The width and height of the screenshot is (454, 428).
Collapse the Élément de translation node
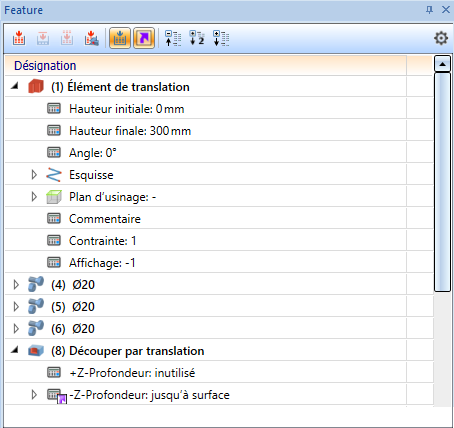coord(15,86)
